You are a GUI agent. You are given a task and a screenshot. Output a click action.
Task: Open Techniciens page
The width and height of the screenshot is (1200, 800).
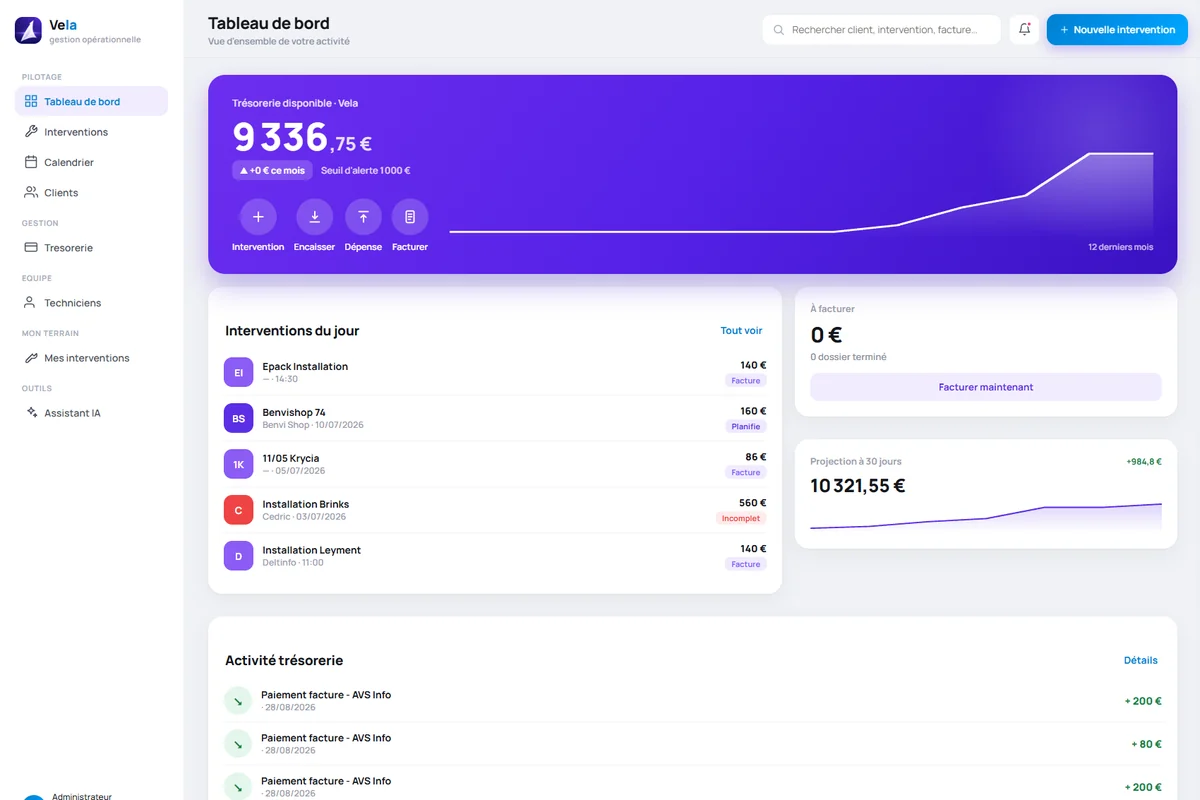click(91, 302)
